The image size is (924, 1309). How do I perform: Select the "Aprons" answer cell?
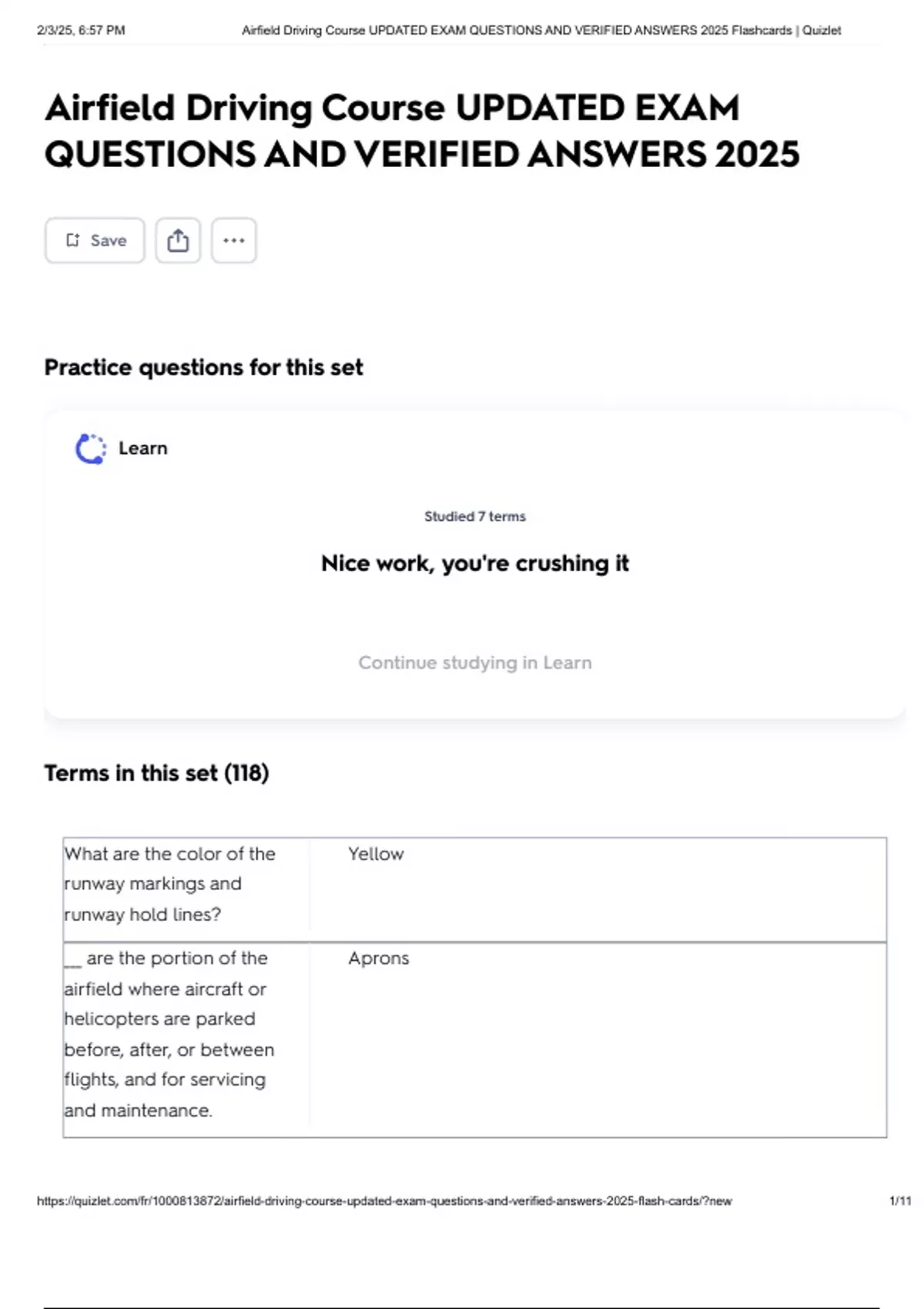click(378, 959)
